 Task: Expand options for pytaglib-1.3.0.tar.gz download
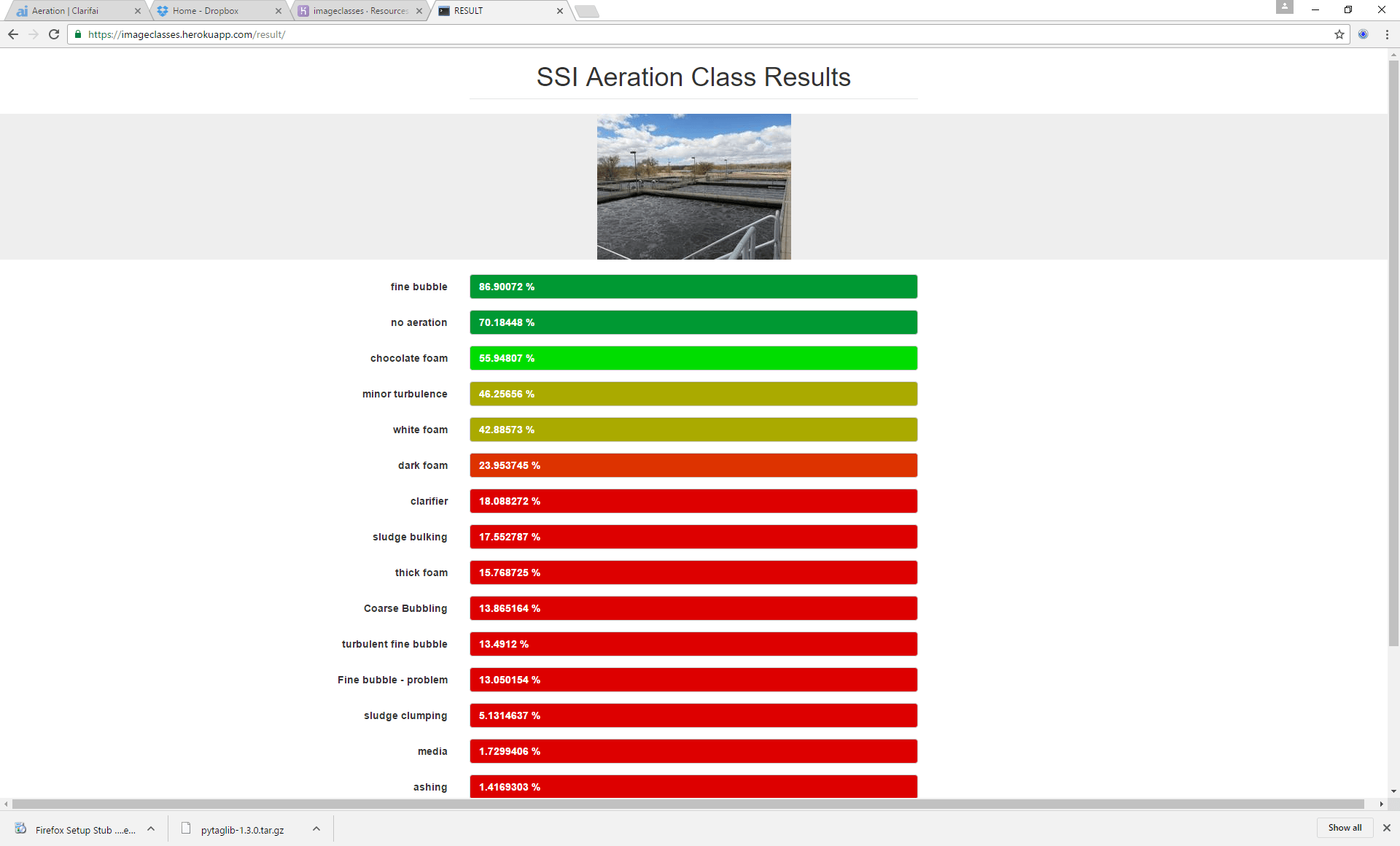[316, 829]
